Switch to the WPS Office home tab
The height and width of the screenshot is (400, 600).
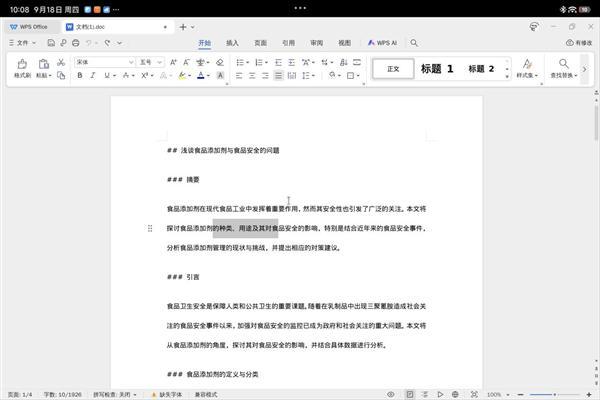pyautogui.click(x=28, y=27)
